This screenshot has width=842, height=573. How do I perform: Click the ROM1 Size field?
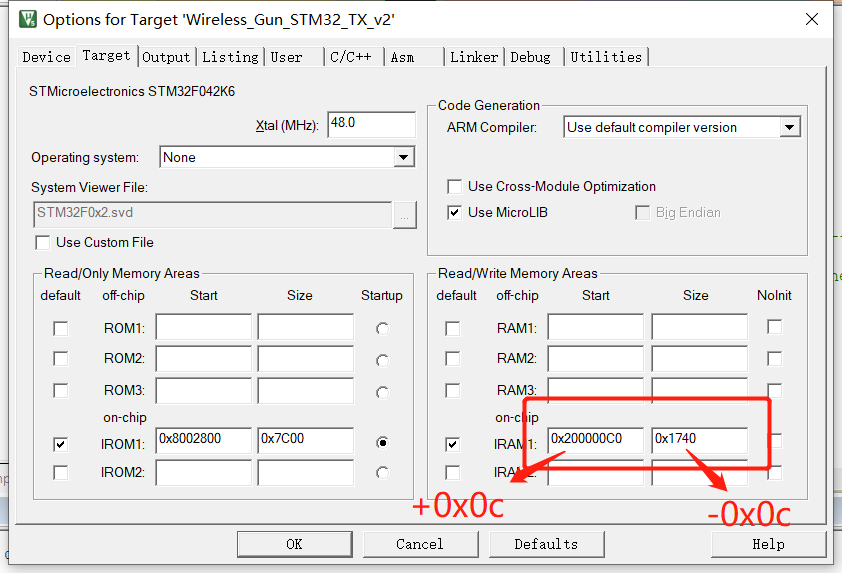306,327
